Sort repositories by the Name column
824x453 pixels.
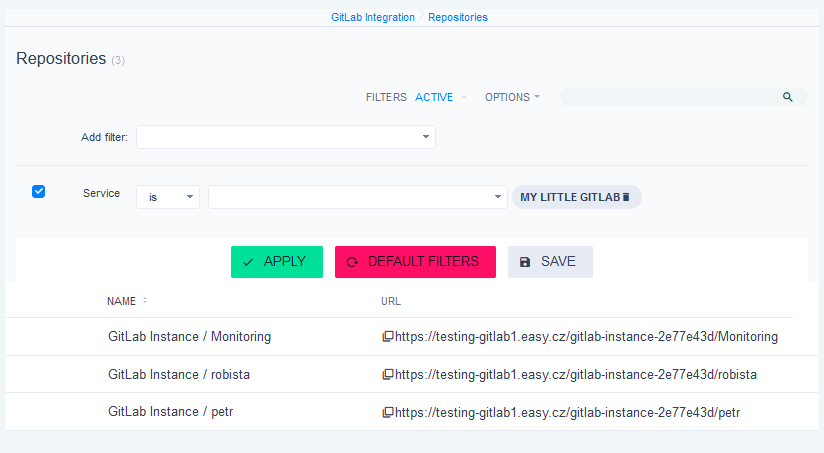point(122,301)
